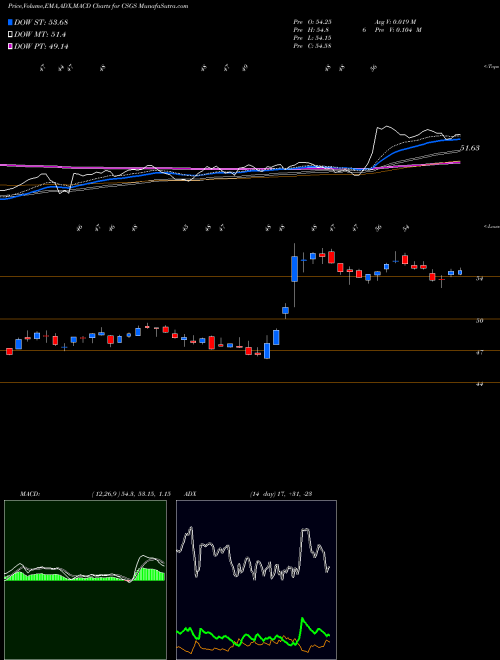Open the green MACD histogram chart panel
Image resolution: width=500 pixels, height=660 pixels.
coord(85,580)
